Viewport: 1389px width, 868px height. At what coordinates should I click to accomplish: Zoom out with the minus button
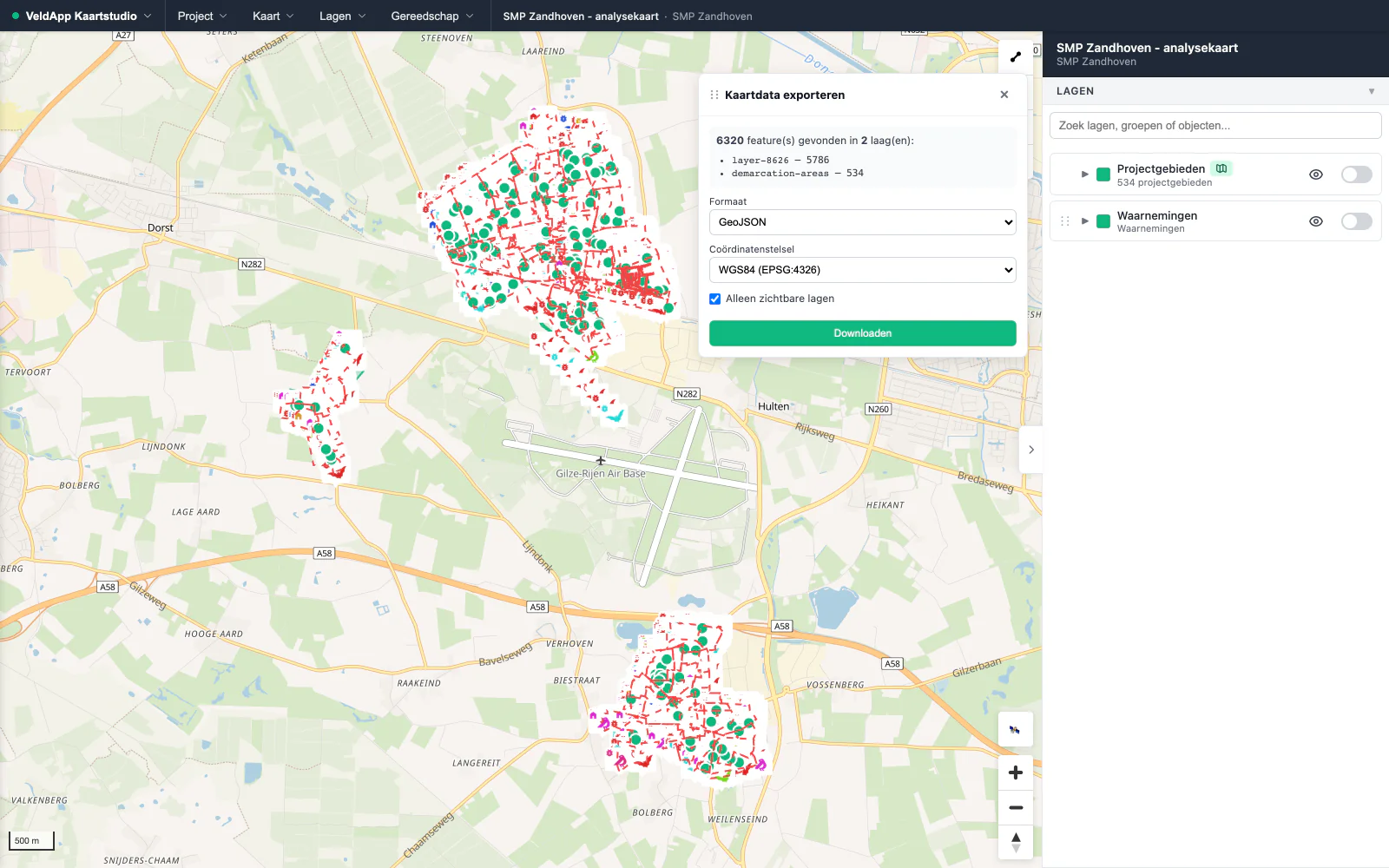(x=1015, y=807)
